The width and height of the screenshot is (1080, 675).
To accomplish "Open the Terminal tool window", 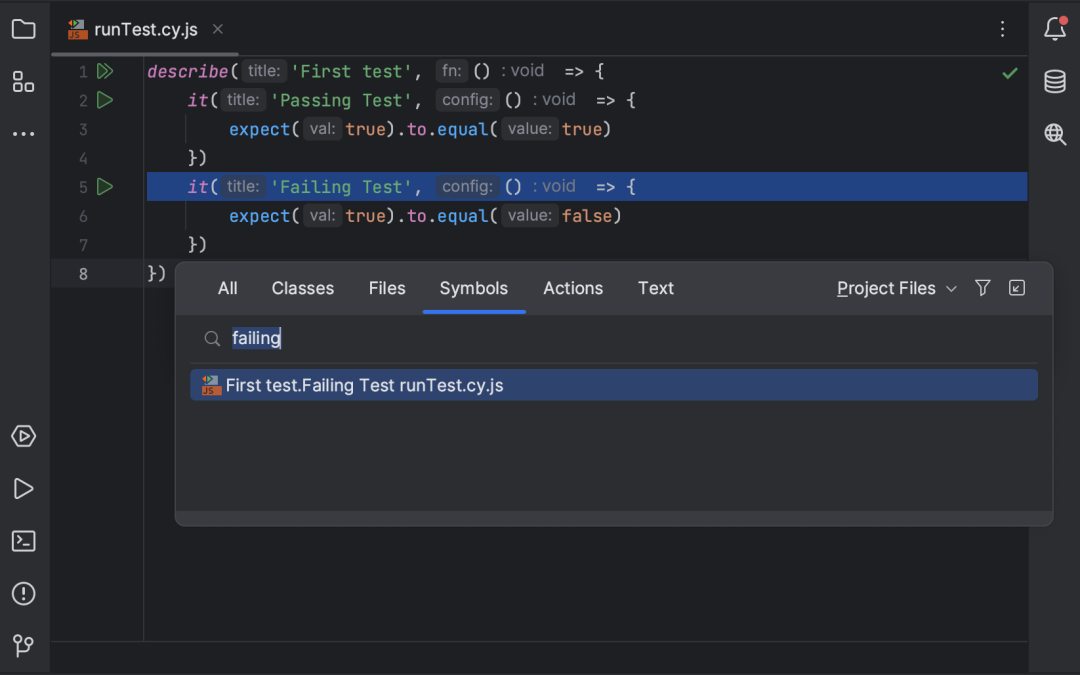I will 23,541.
